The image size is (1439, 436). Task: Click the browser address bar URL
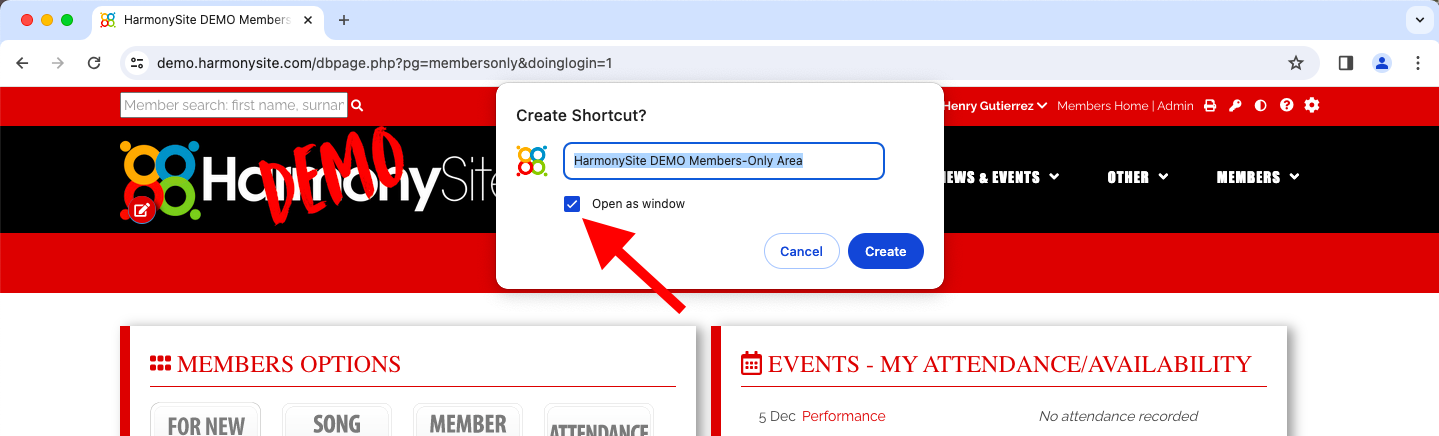click(384, 63)
